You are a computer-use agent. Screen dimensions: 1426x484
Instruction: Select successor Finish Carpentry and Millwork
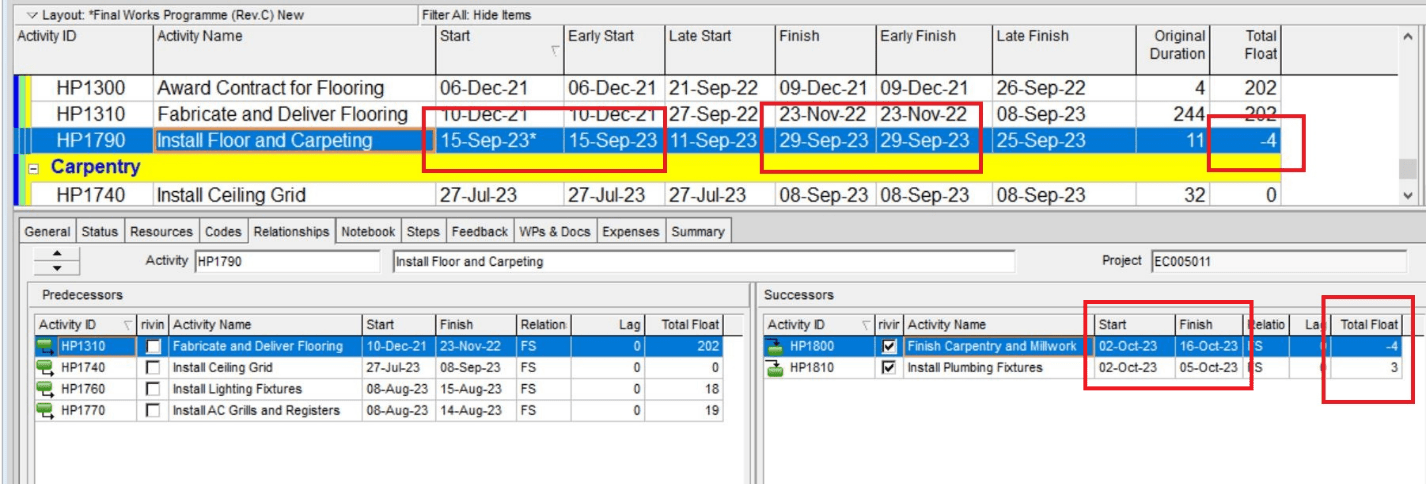(1083, 346)
